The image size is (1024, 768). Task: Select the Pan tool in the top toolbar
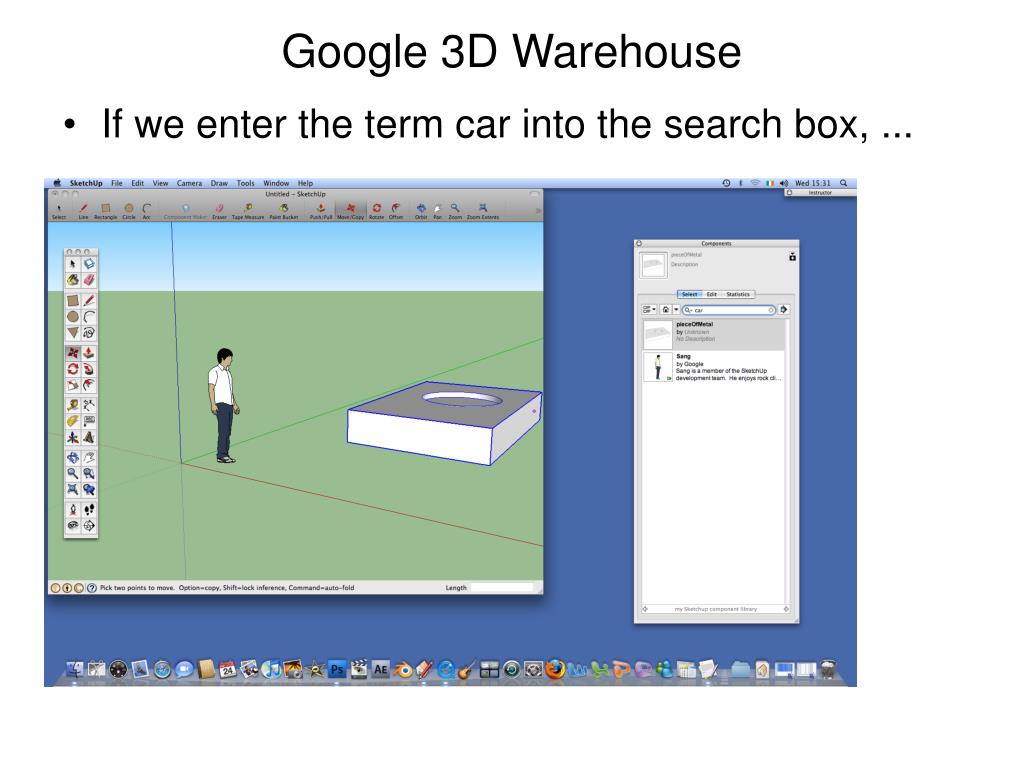click(438, 211)
